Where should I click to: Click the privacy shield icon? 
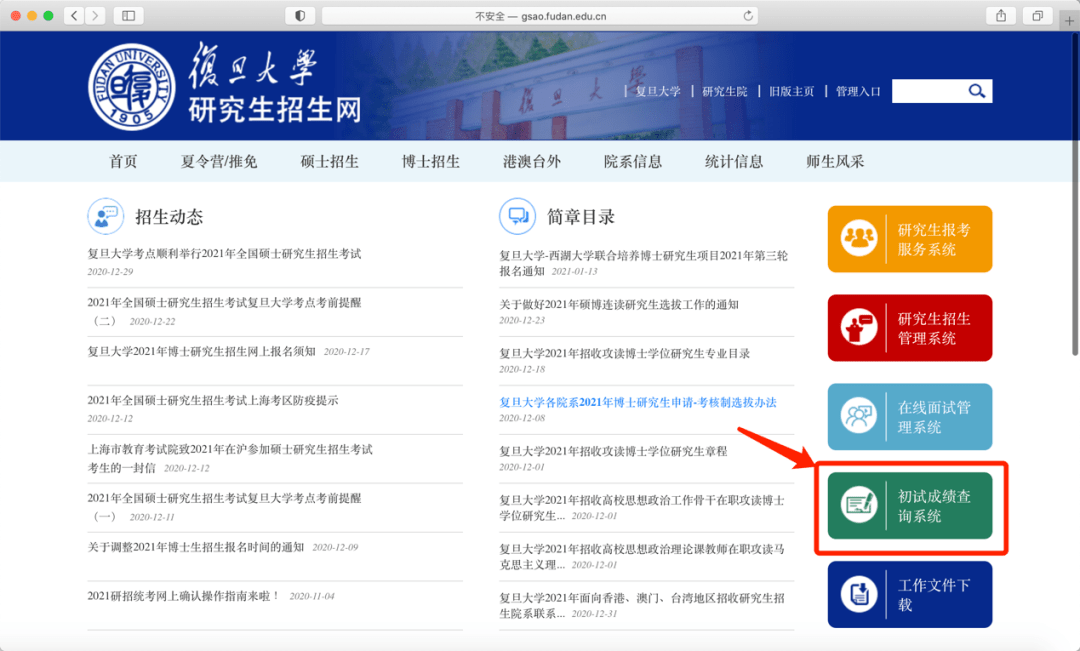(x=300, y=15)
